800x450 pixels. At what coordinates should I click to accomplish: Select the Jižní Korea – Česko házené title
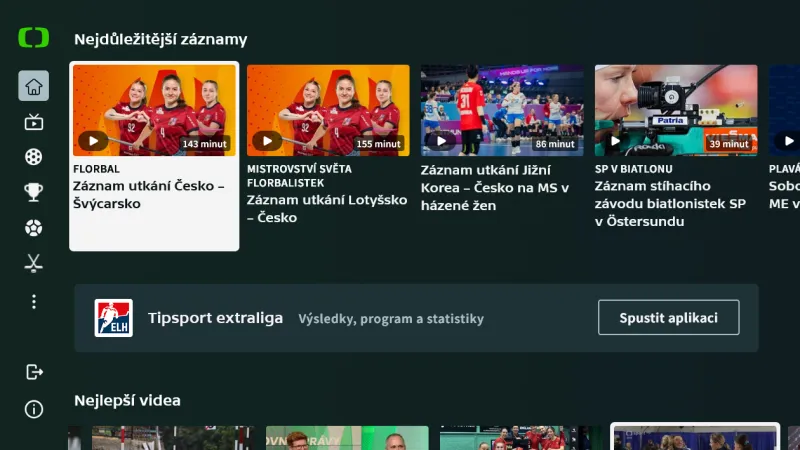[x=494, y=187]
